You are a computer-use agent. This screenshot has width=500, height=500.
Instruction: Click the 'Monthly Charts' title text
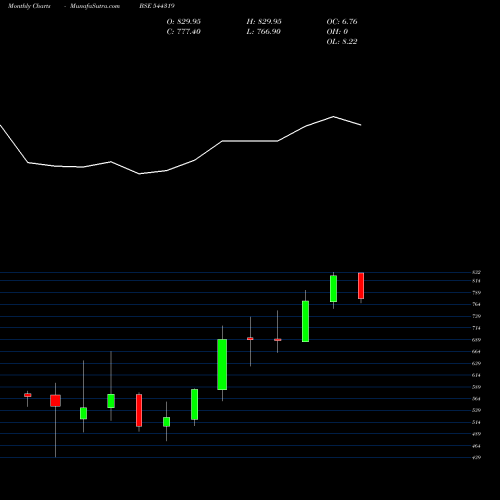pyautogui.click(x=29, y=6)
